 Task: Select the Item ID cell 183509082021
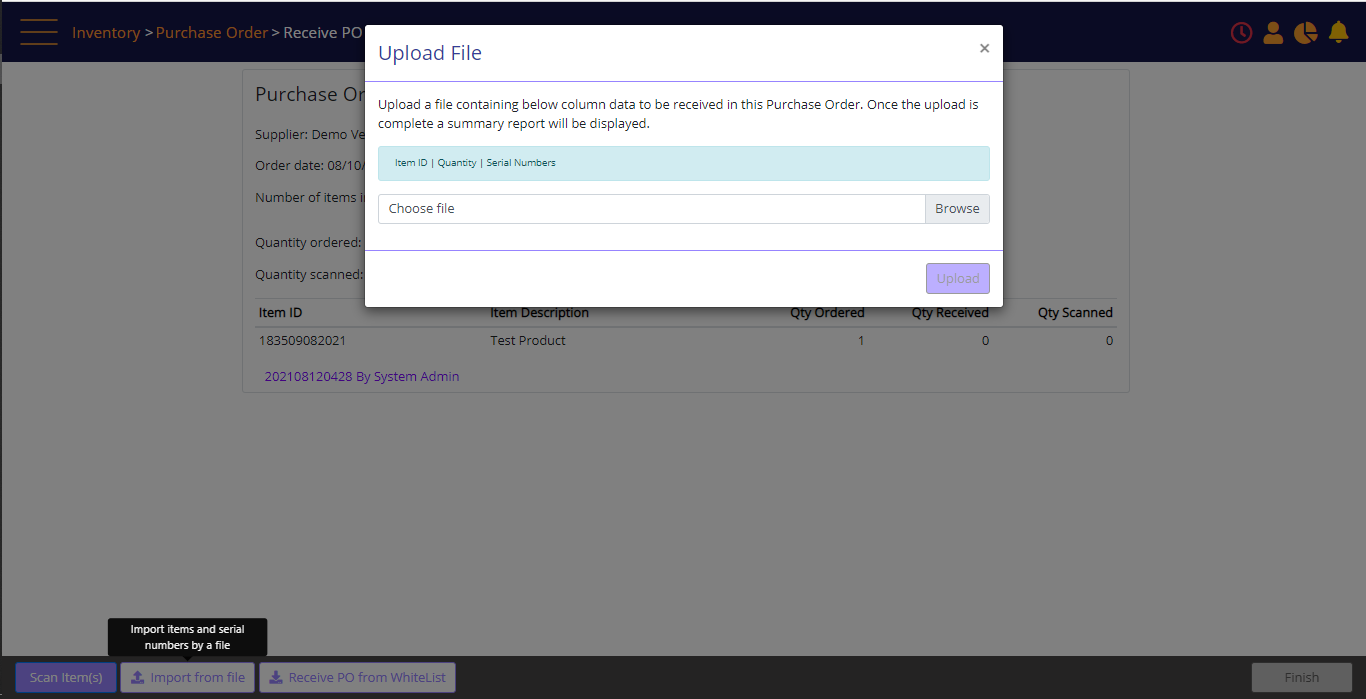pyautogui.click(x=302, y=341)
